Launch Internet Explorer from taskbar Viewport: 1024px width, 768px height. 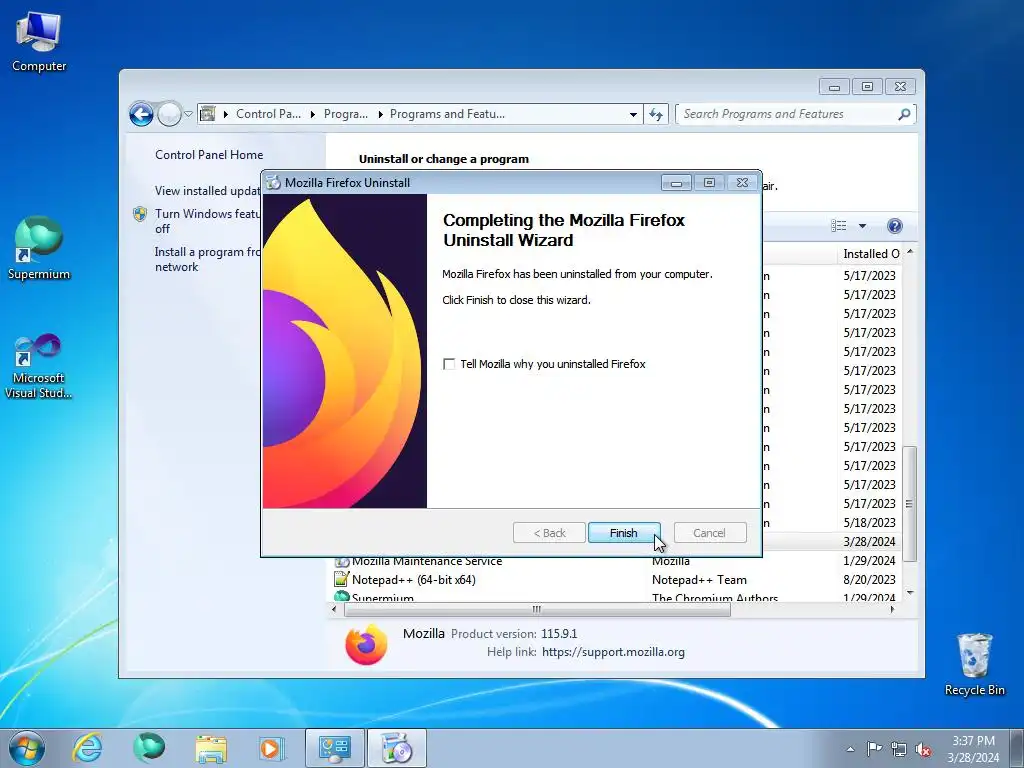pos(87,748)
